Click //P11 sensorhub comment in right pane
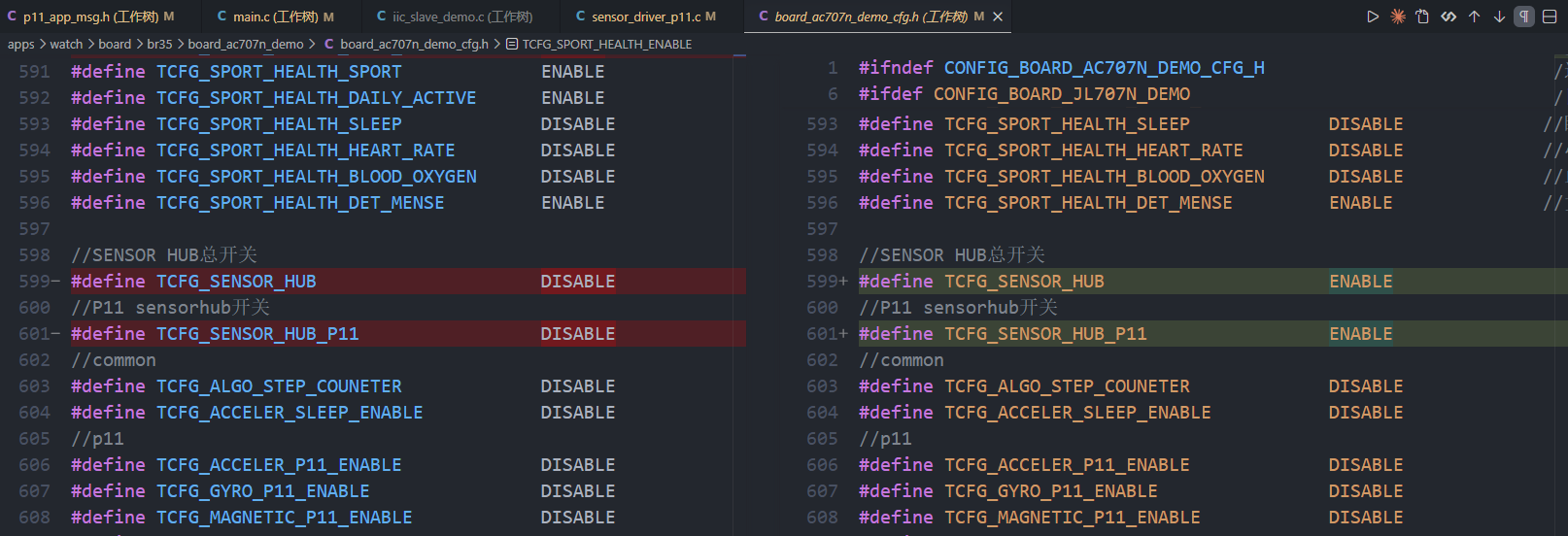The image size is (1568, 536). [x=958, y=308]
